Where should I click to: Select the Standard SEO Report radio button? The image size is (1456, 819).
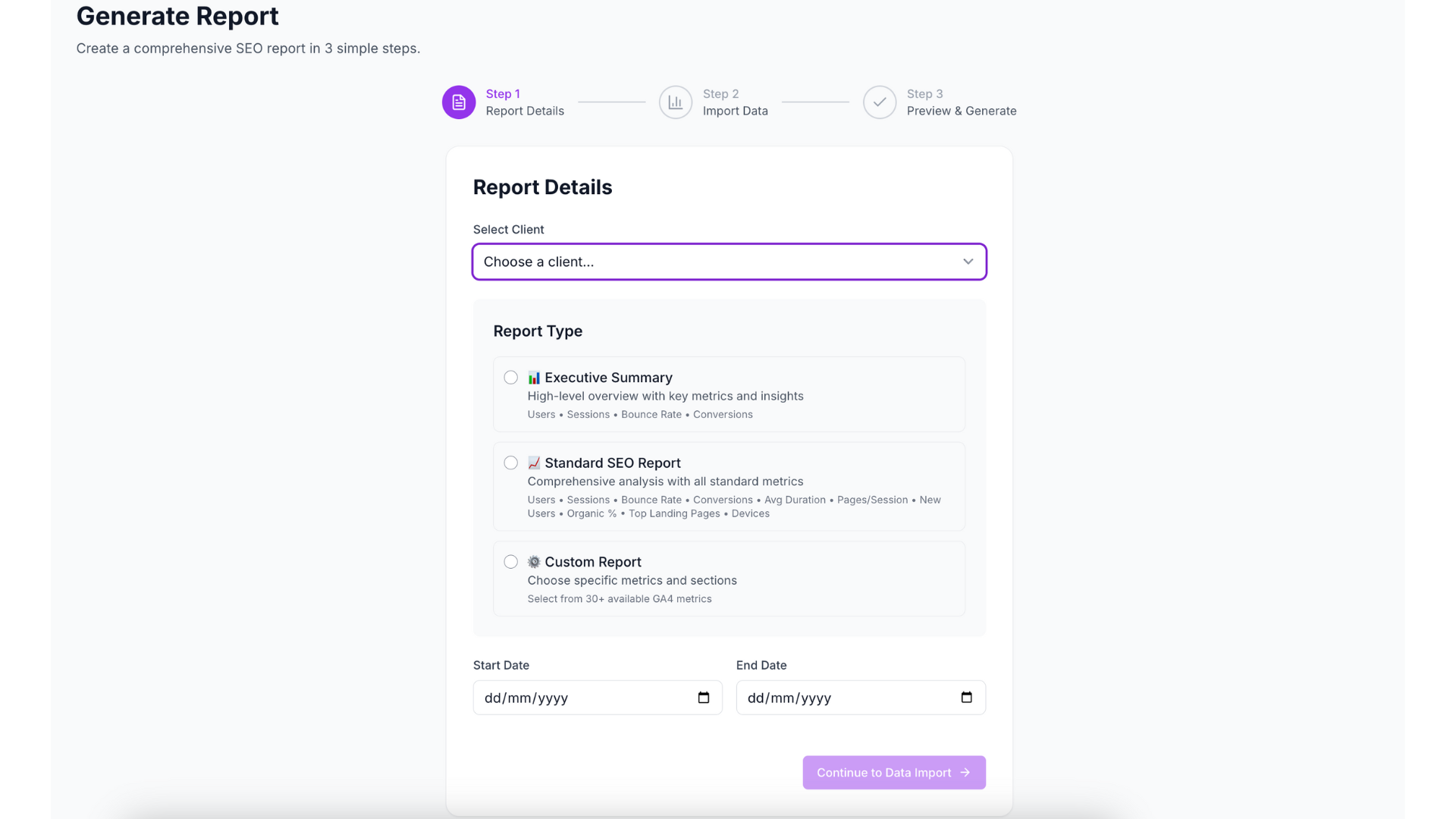(510, 462)
